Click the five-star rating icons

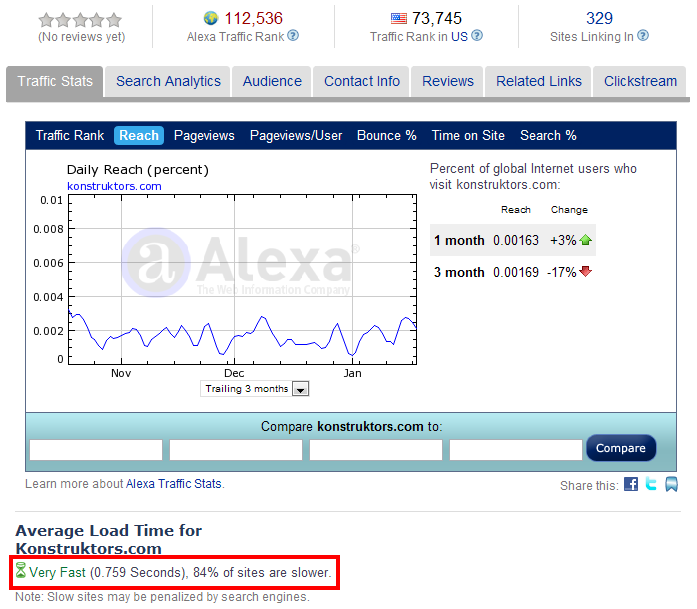tap(80, 19)
